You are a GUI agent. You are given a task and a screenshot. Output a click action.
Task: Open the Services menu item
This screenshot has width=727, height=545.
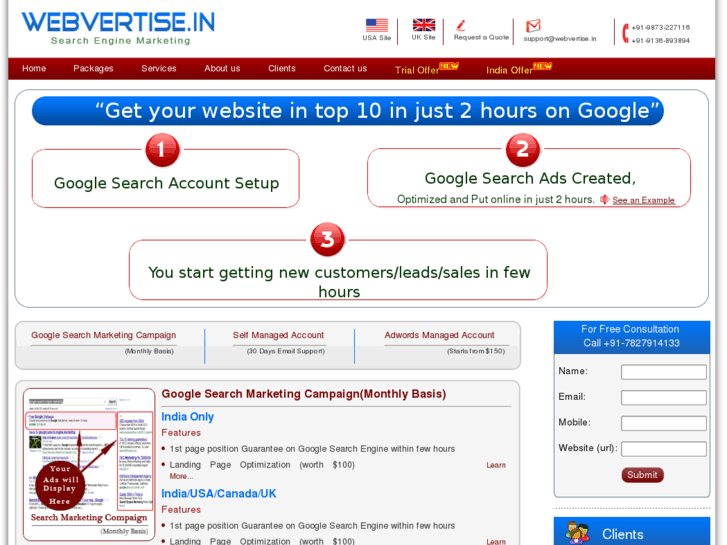[159, 68]
